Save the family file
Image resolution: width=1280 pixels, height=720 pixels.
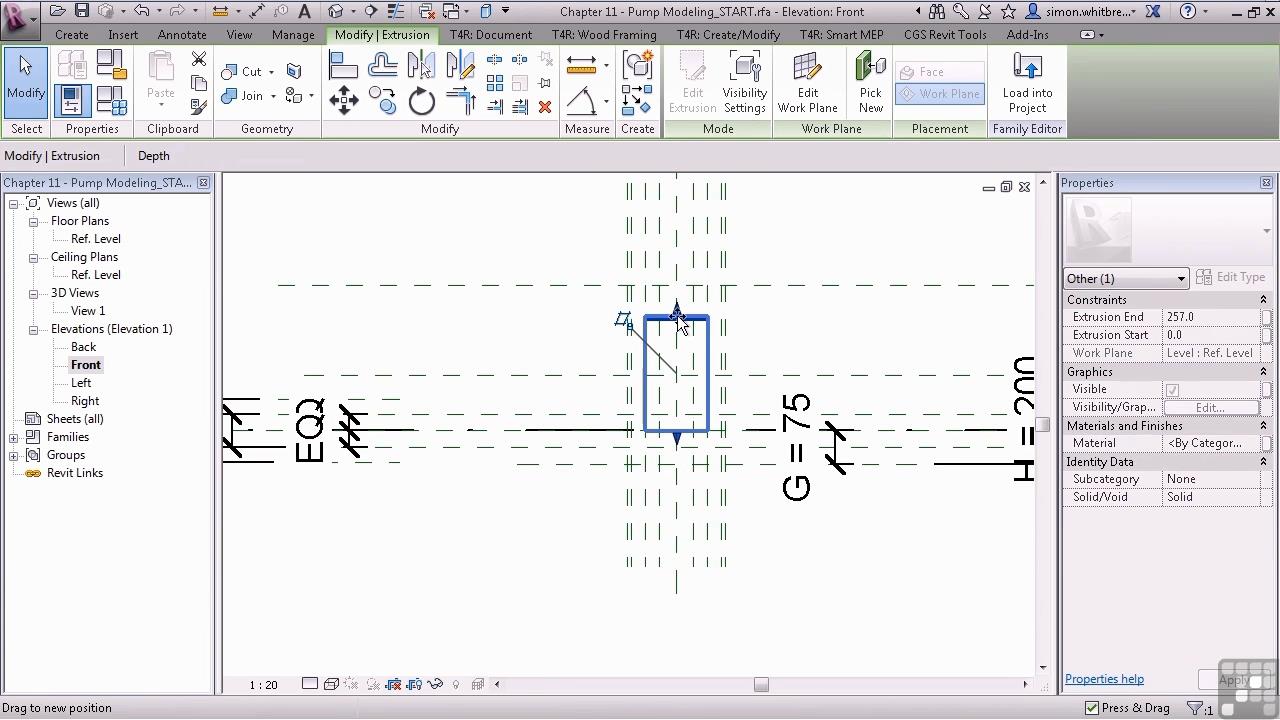(x=82, y=11)
